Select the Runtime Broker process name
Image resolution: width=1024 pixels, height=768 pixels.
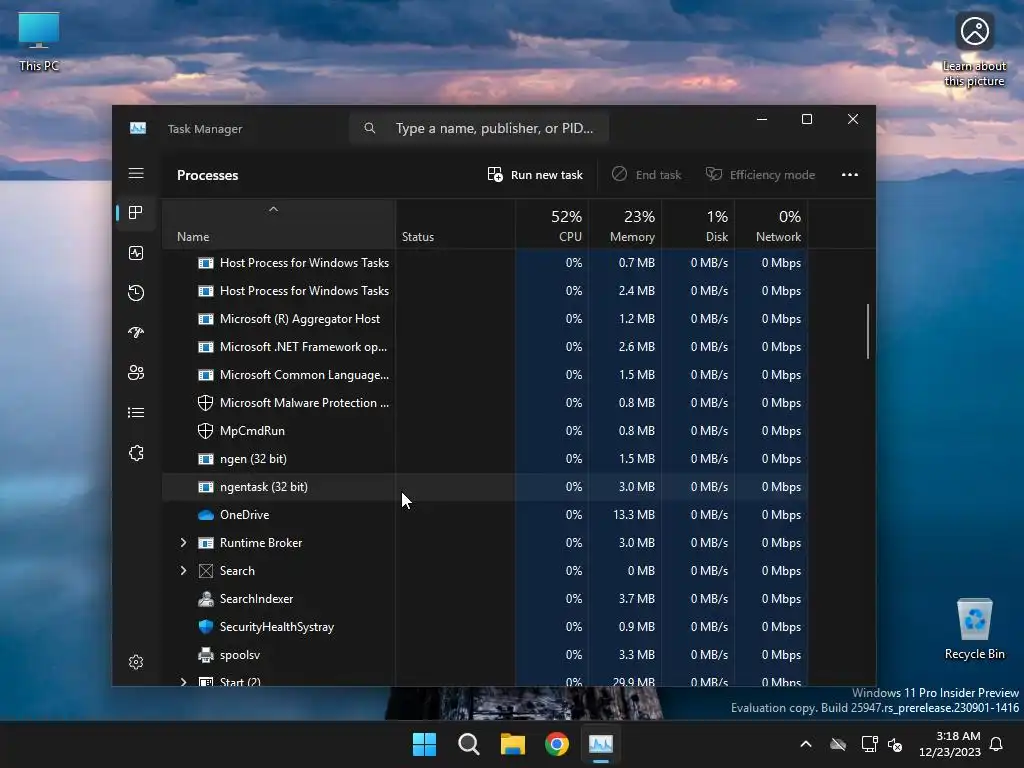tap(261, 543)
